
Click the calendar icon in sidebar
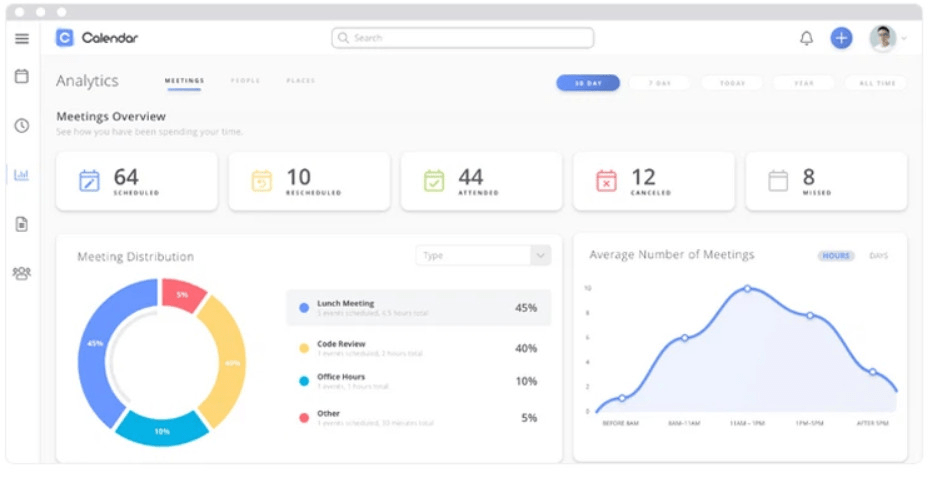coord(22,76)
